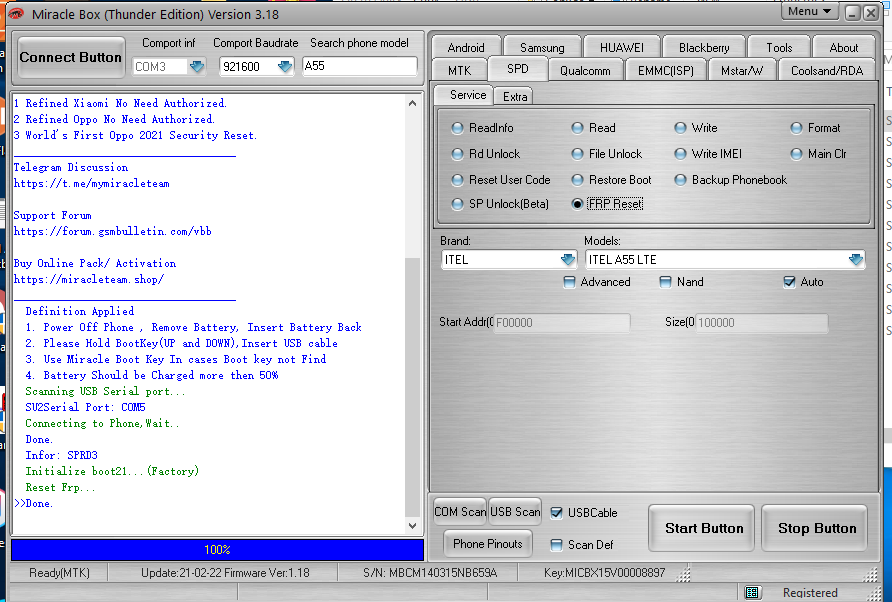The width and height of the screenshot is (892, 602).
Task: Click the Update:21-02-22 Firmware Ver:1.18 text
Action: click(225, 573)
